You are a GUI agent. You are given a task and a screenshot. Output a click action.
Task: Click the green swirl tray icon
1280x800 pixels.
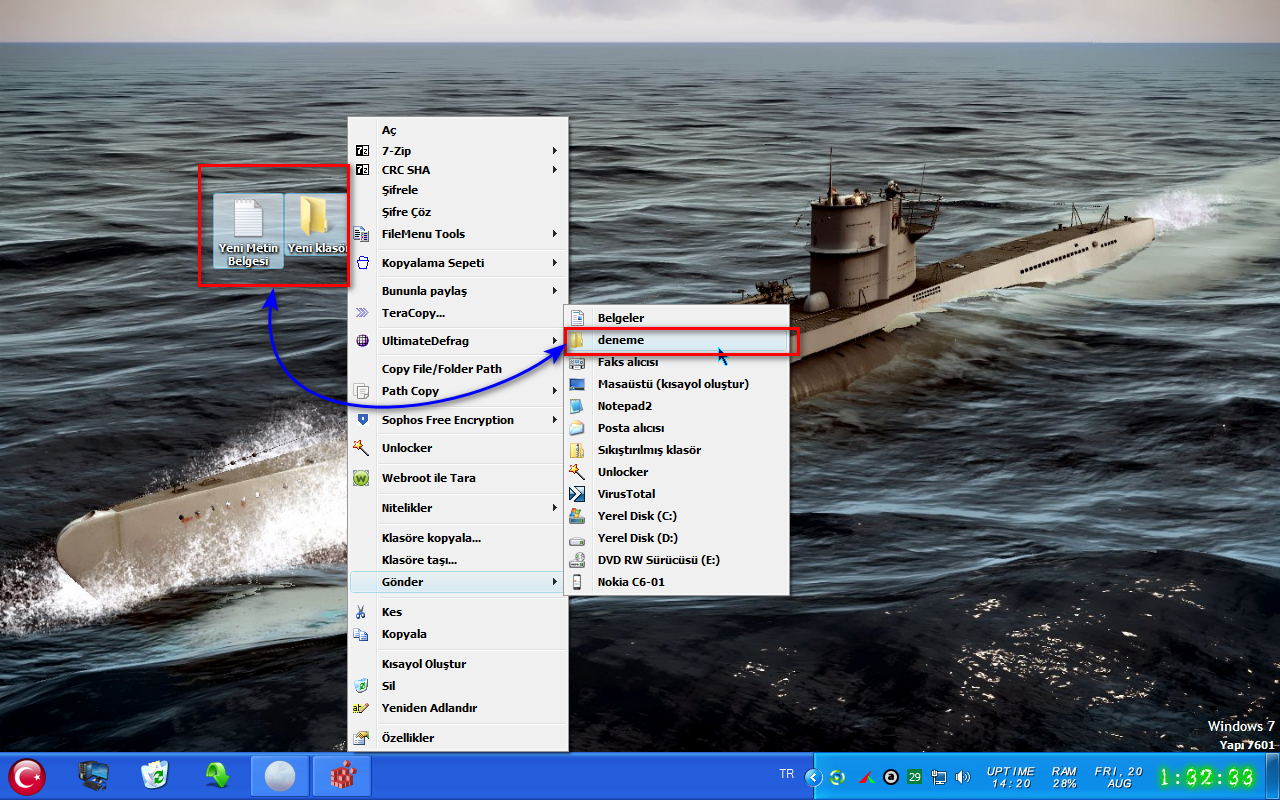point(839,777)
